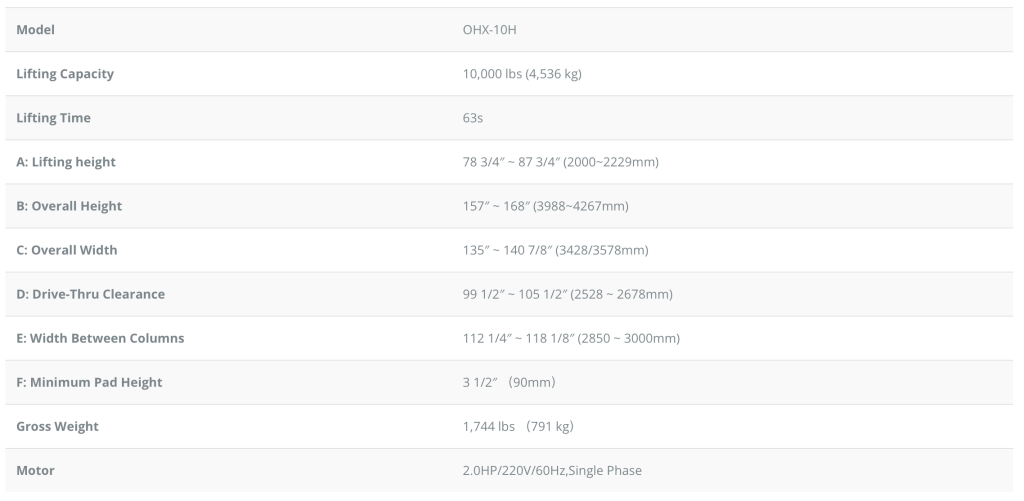The height and width of the screenshot is (501, 1024).
Task: Click the Motor row label
Action: coord(35,470)
